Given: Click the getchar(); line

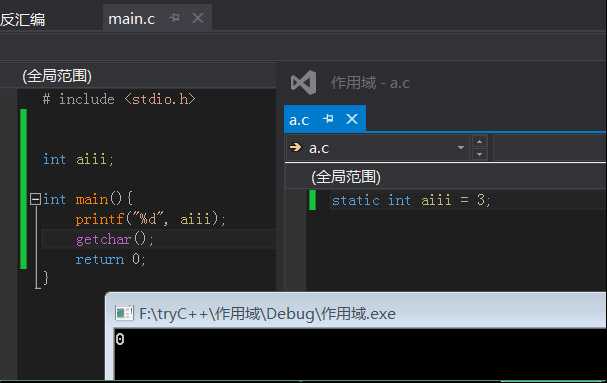Looking at the screenshot, I should click(115, 239).
